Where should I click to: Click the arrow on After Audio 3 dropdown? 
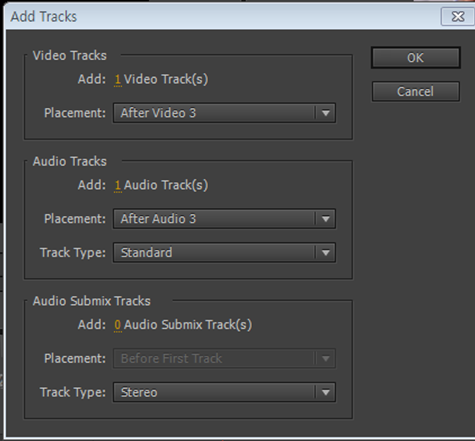pos(326,219)
